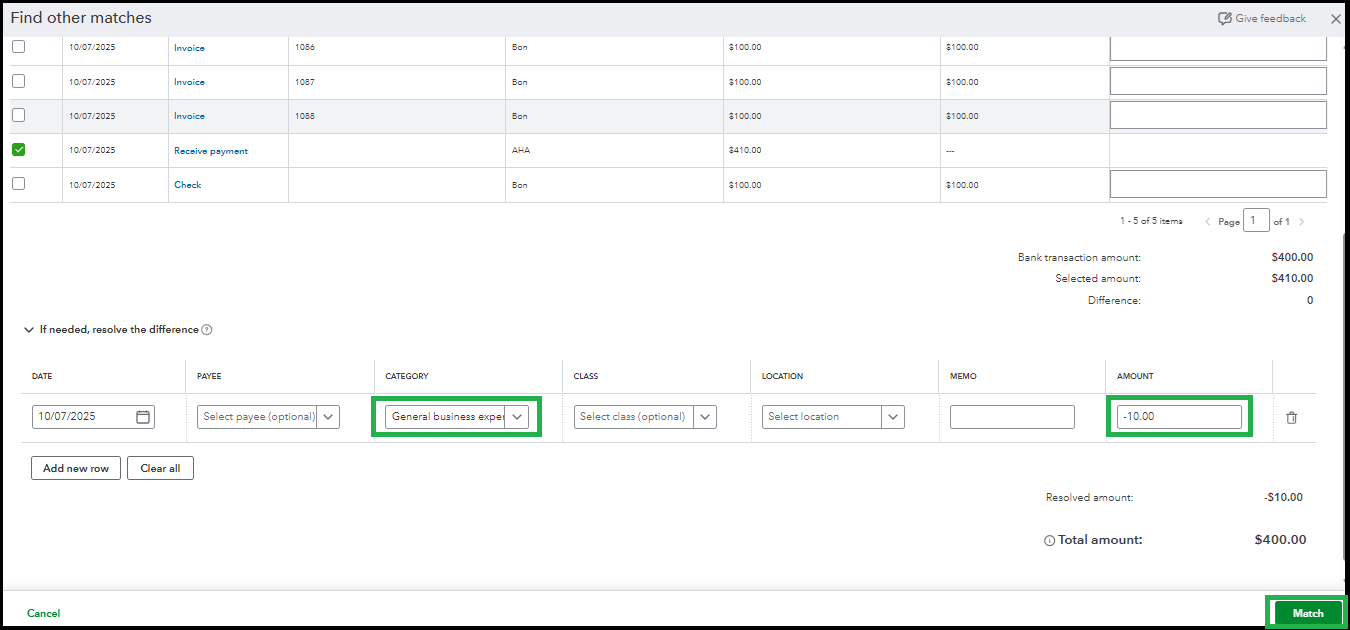Click the Memo input field
The height and width of the screenshot is (630, 1350).
tap(1012, 417)
